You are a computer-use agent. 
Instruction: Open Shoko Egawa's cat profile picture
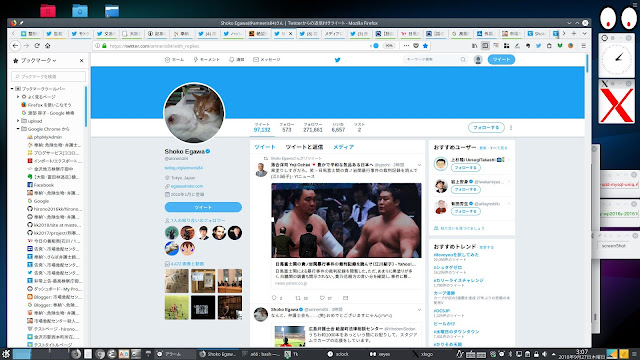click(x=194, y=113)
